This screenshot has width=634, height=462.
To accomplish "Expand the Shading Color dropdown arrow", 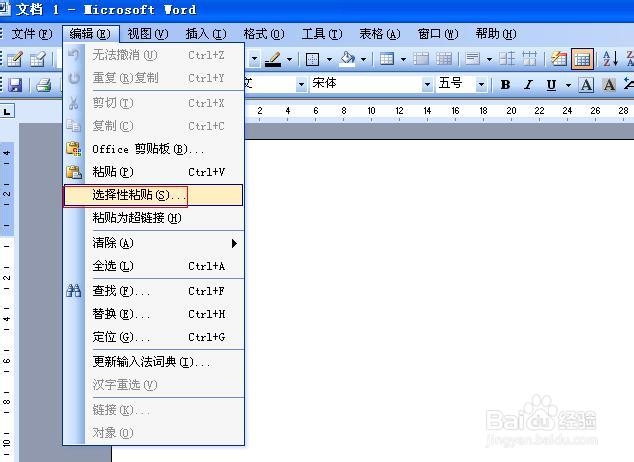I will (363, 59).
